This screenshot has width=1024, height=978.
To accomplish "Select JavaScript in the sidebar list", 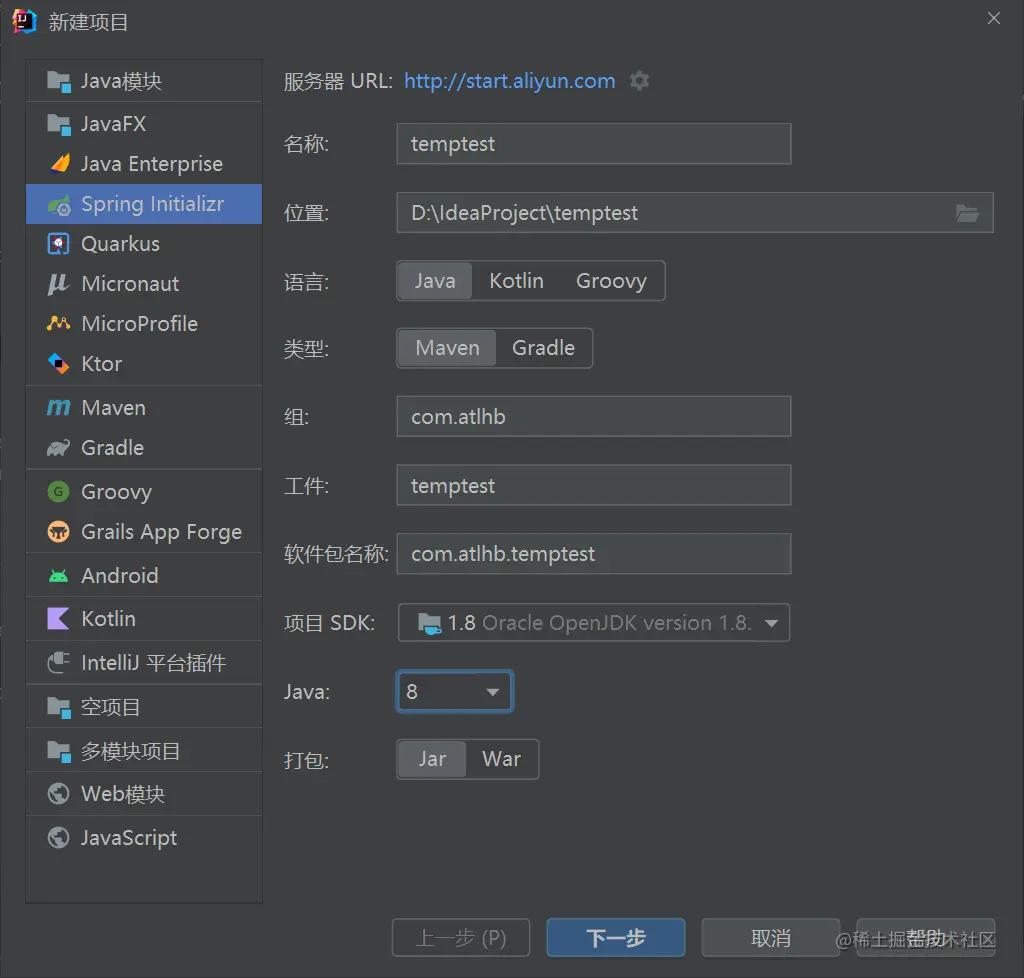I will point(144,838).
